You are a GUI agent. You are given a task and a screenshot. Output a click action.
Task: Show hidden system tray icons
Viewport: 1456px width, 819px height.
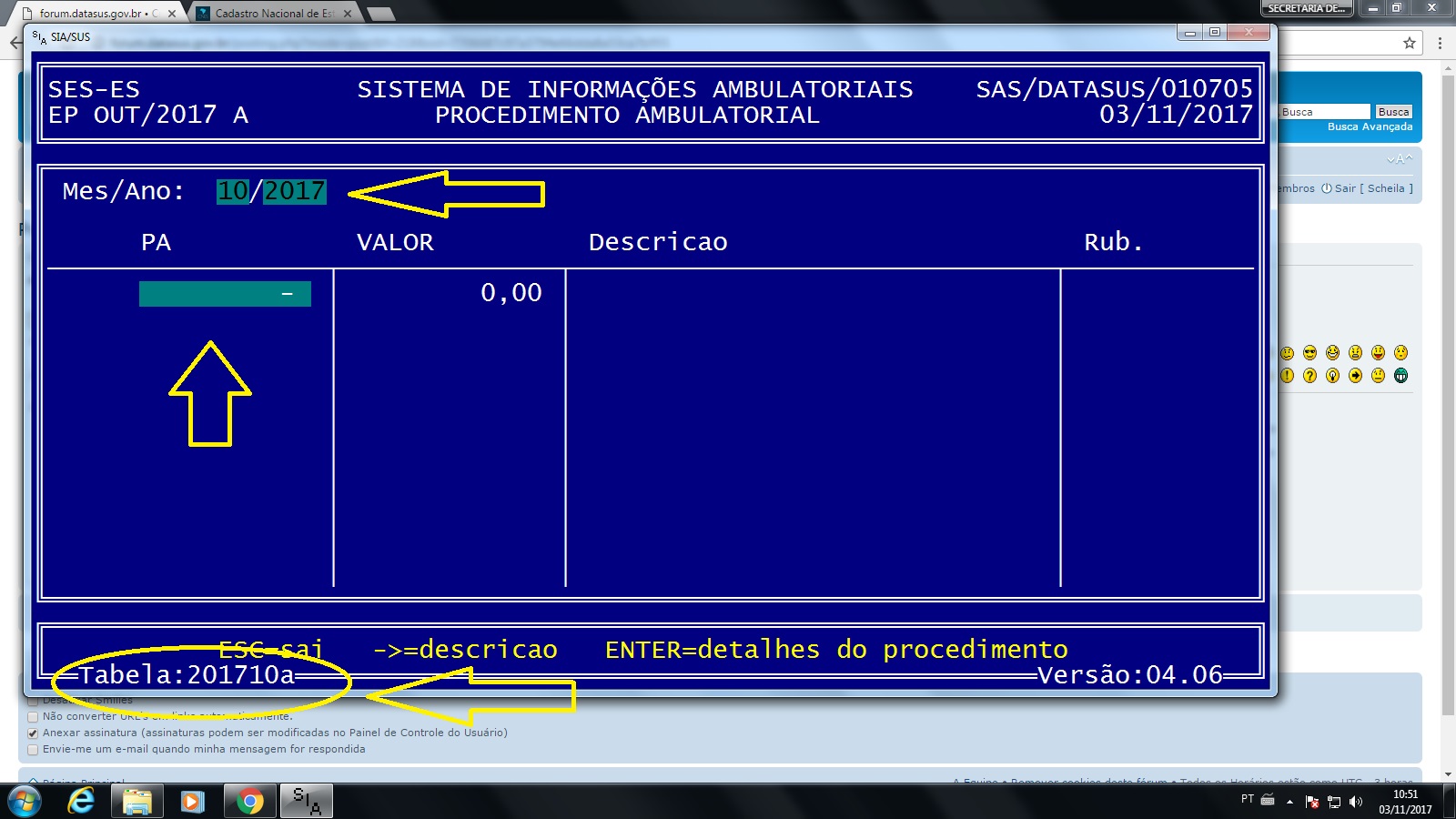coord(1289,802)
